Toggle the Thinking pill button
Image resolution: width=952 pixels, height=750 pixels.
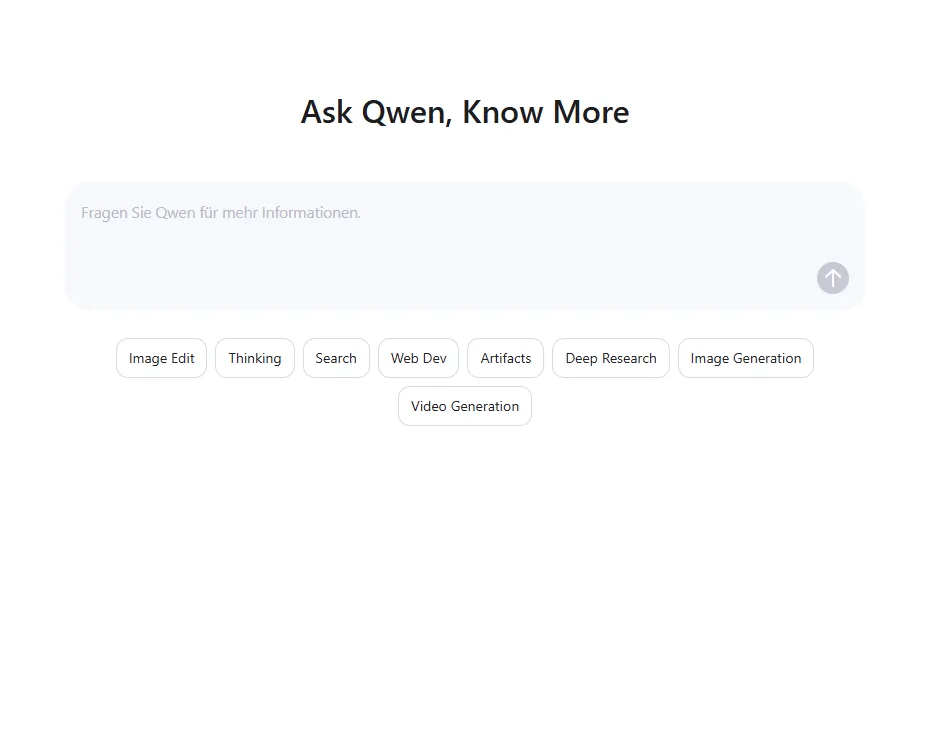(255, 358)
